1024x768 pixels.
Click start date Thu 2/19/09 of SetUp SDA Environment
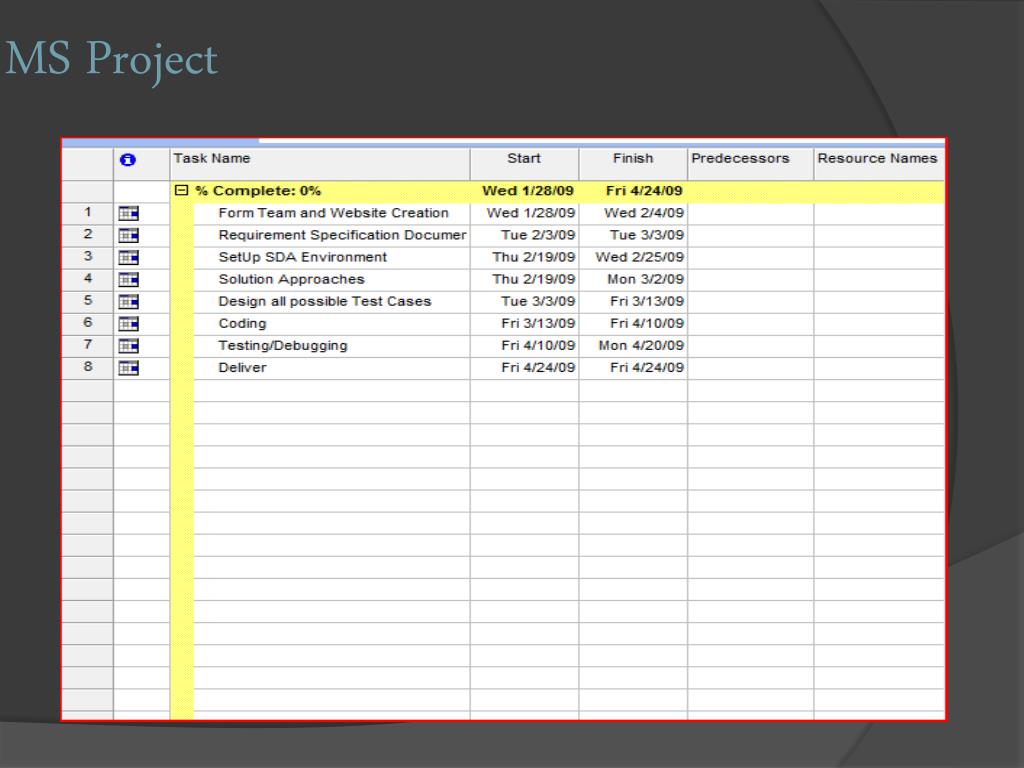534,257
